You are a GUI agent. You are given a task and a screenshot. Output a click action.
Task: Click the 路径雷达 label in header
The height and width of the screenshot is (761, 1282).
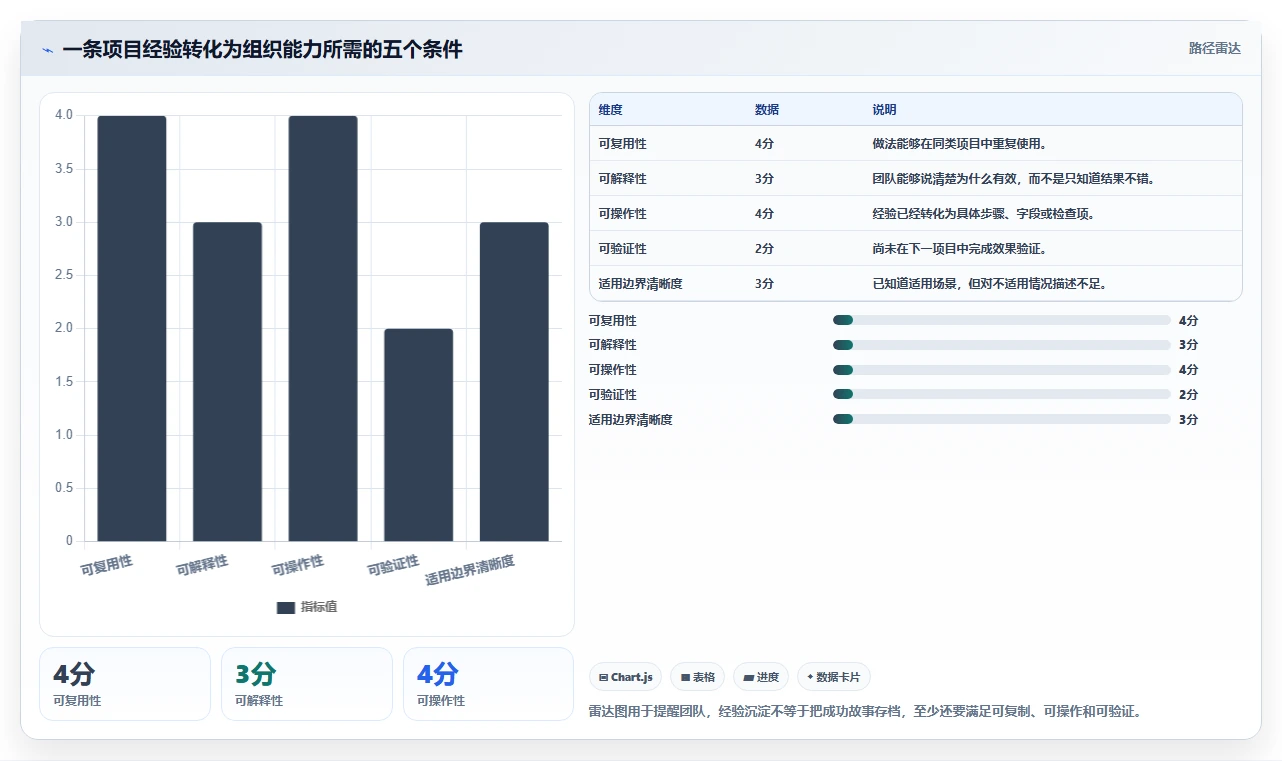pyautogui.click(x=1214, y=48)
